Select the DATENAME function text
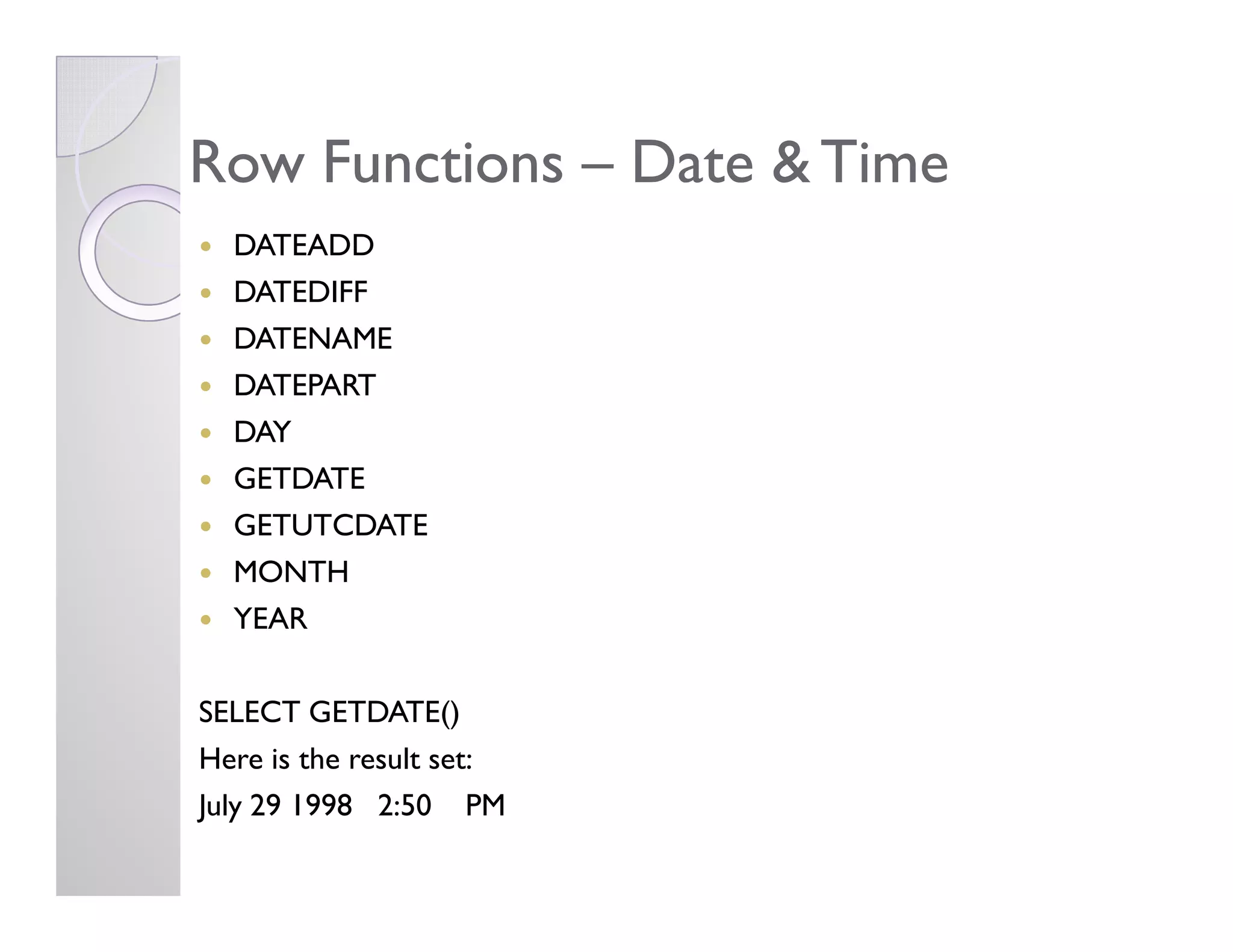Viewport: 1233px width, 952px height. (312, 339)
